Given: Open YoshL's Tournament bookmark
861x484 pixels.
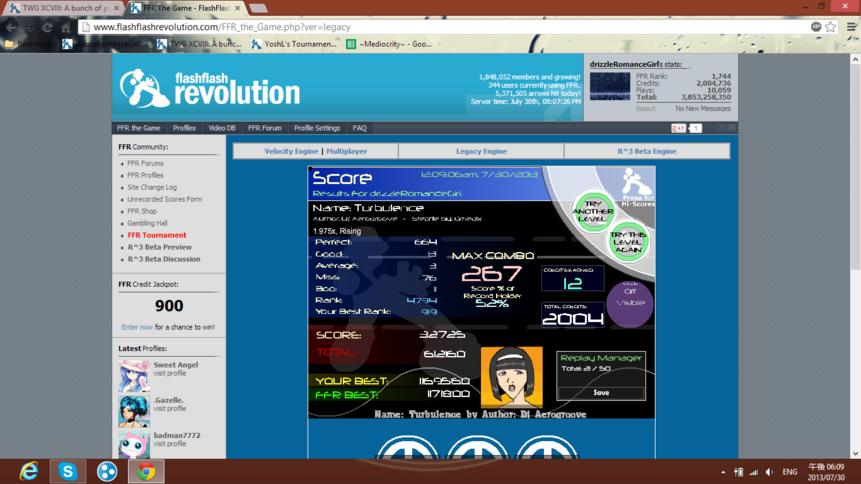Looking at the screenshot, I should tap(294, 44).
